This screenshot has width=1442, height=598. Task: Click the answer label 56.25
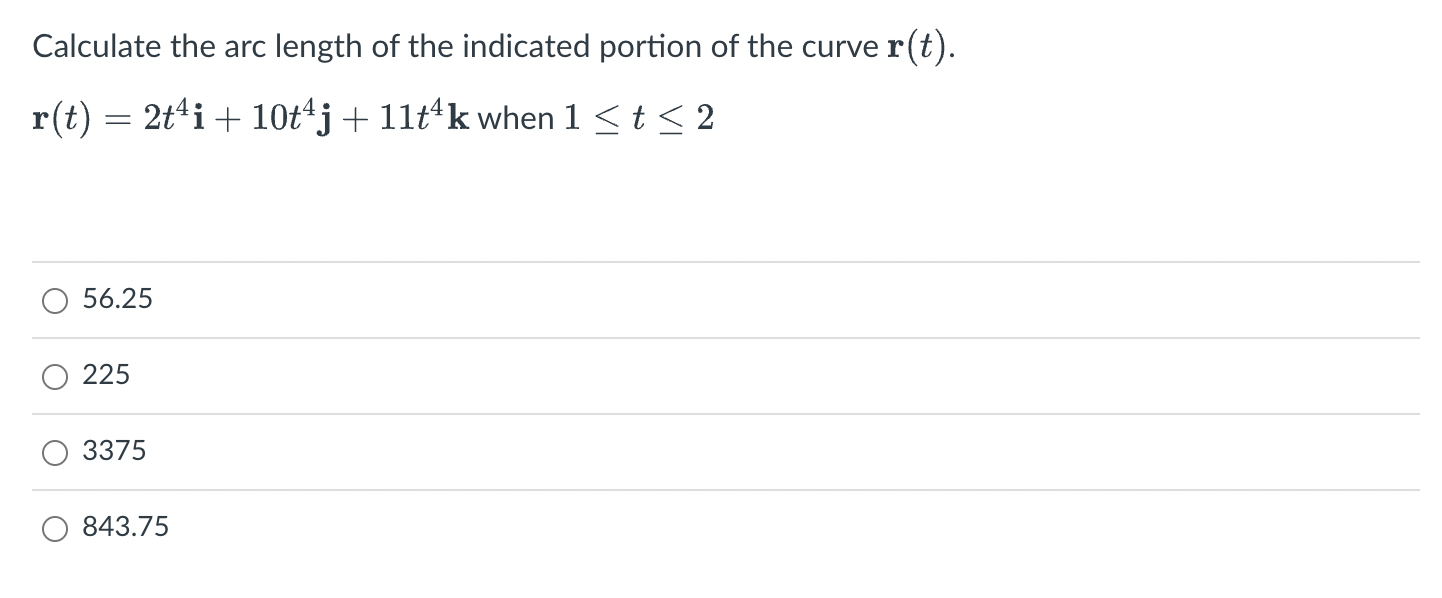point(117,299)
